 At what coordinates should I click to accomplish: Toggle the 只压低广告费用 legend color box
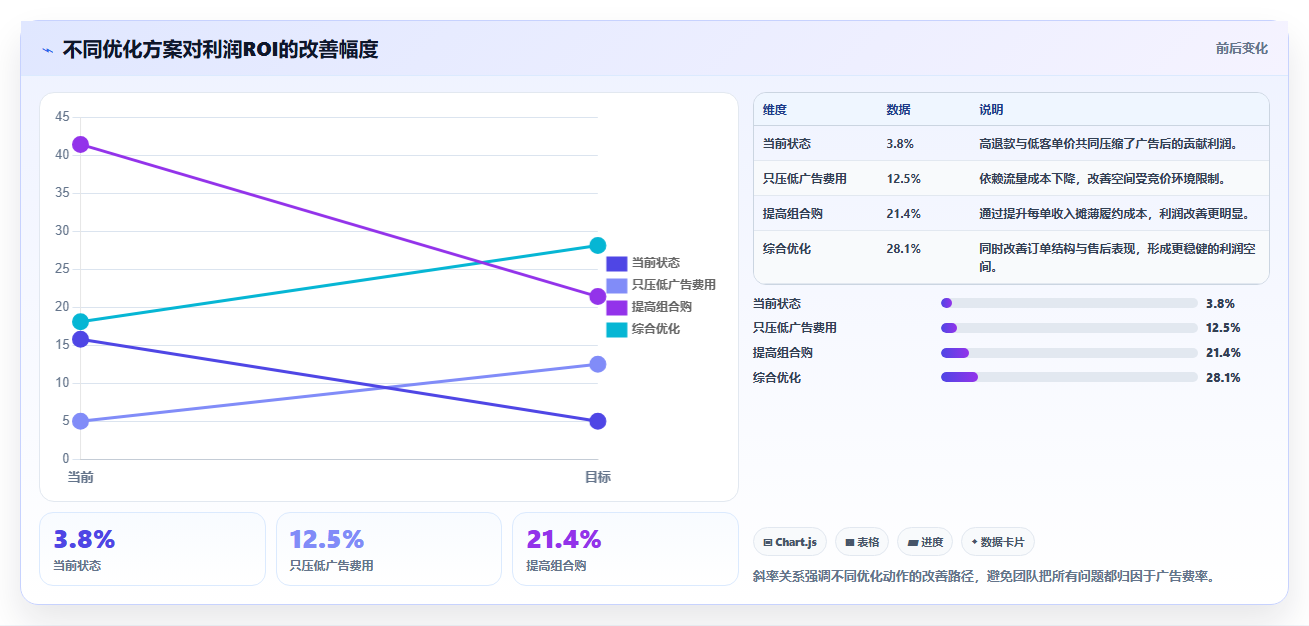point(617,285)
